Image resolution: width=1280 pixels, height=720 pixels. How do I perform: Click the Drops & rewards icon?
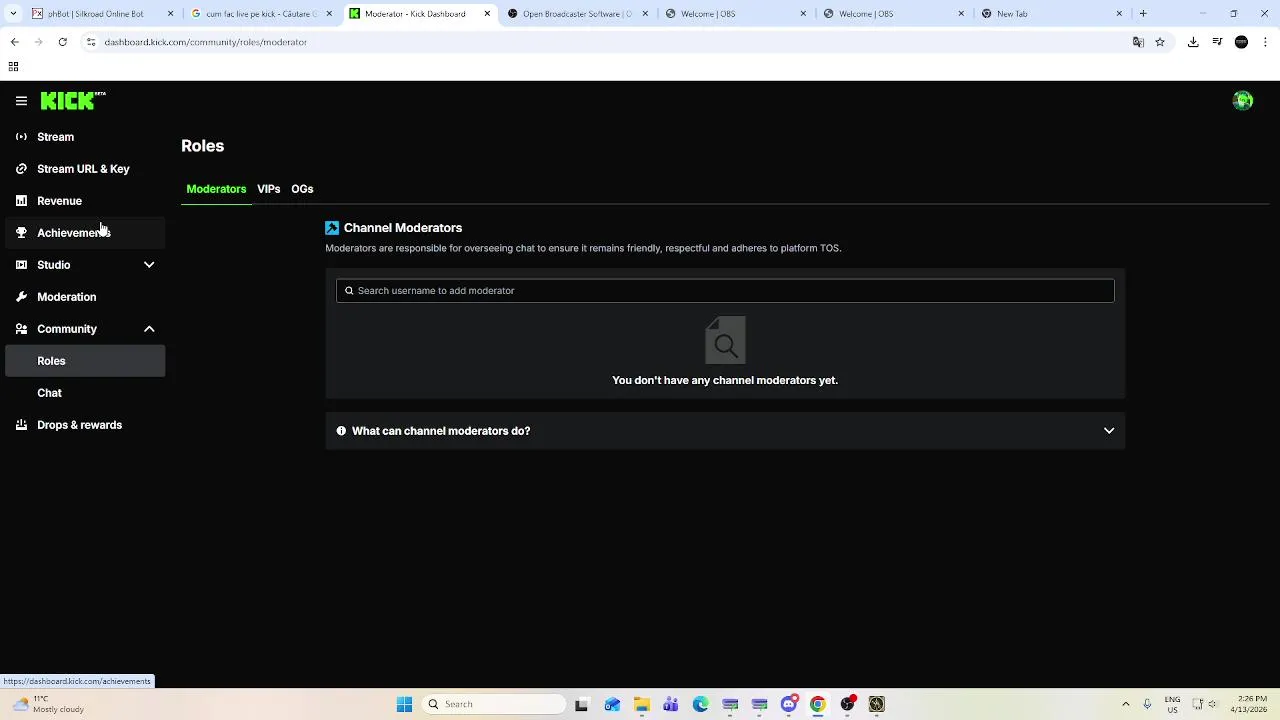(21, 425)
